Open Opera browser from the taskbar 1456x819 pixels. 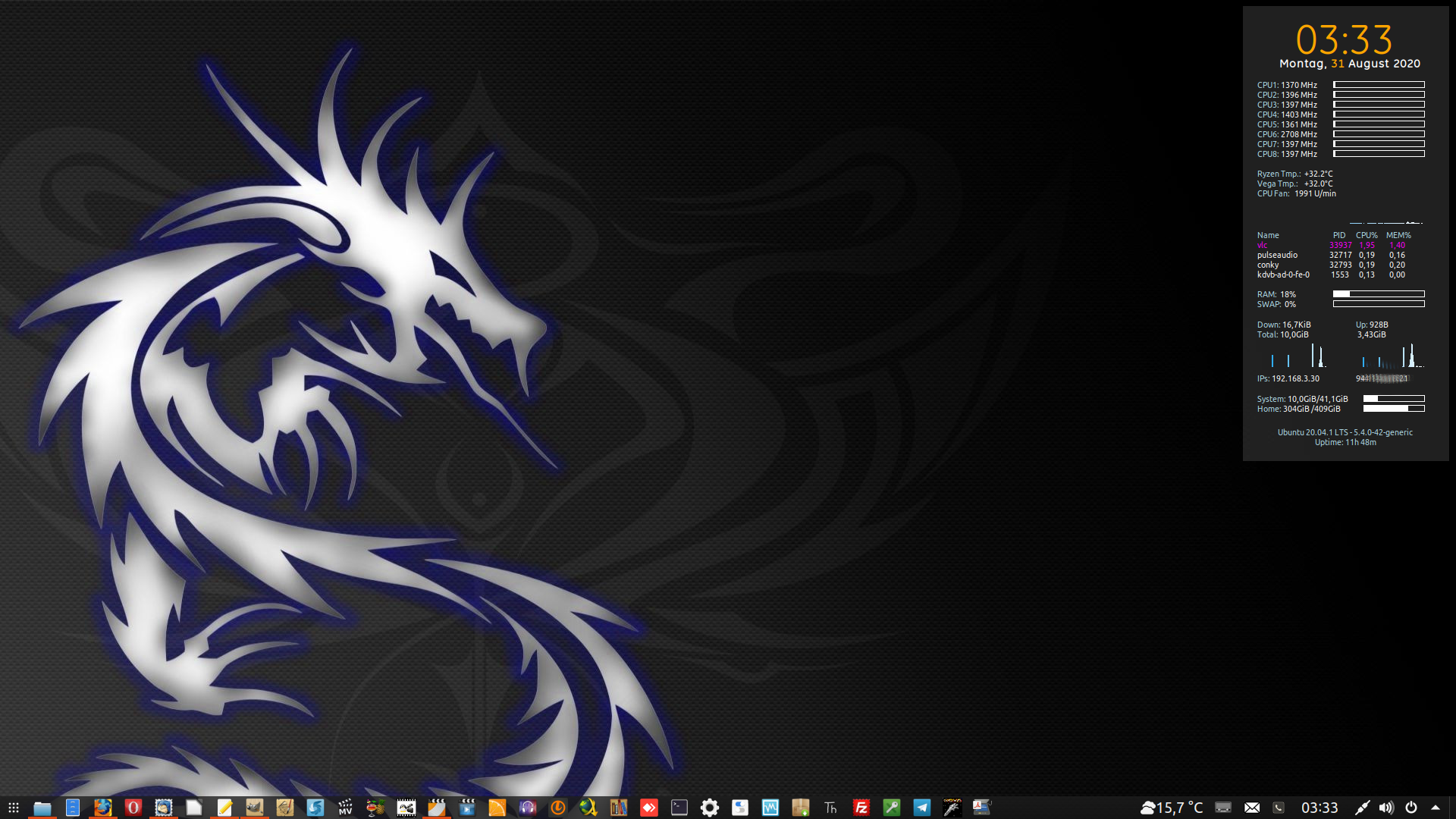click(133, 808)
